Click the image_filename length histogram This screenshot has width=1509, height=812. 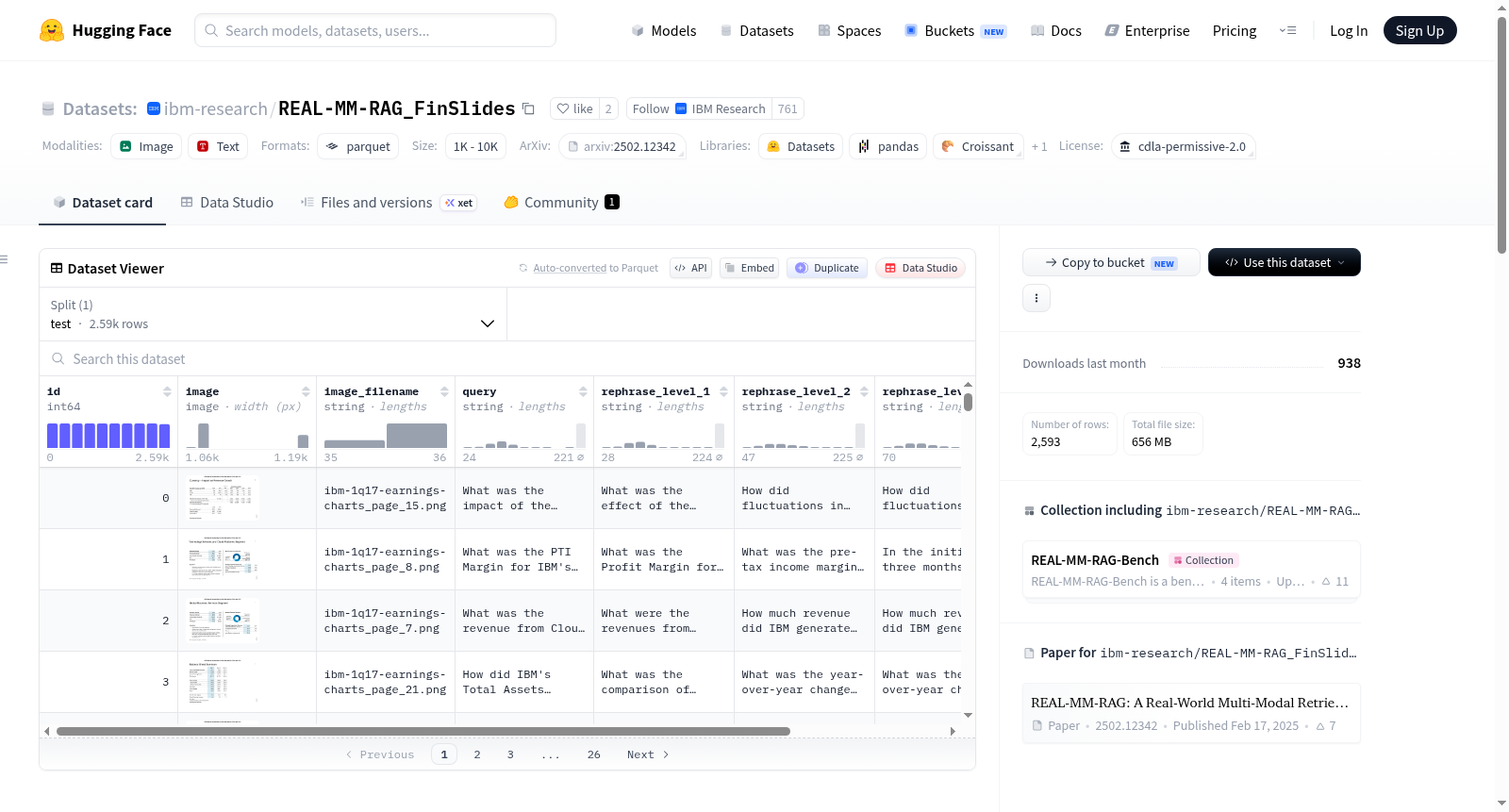tap(386, 435)
